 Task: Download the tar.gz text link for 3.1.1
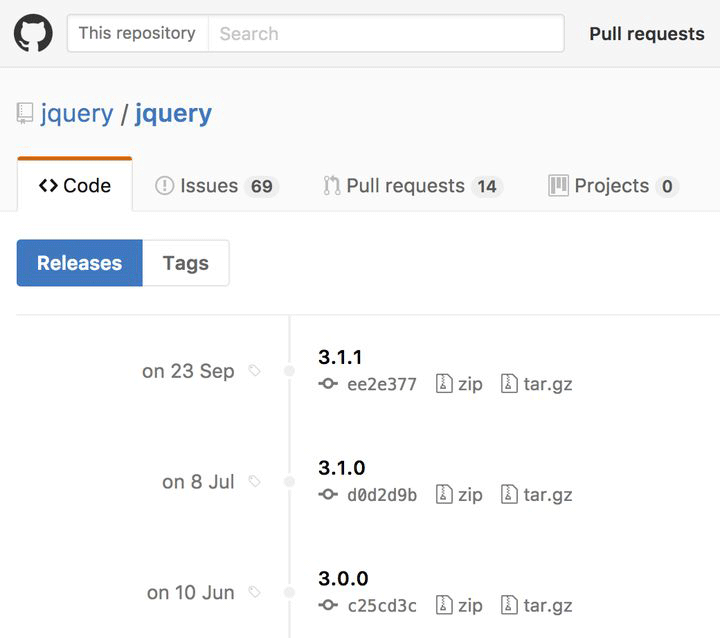548,384
